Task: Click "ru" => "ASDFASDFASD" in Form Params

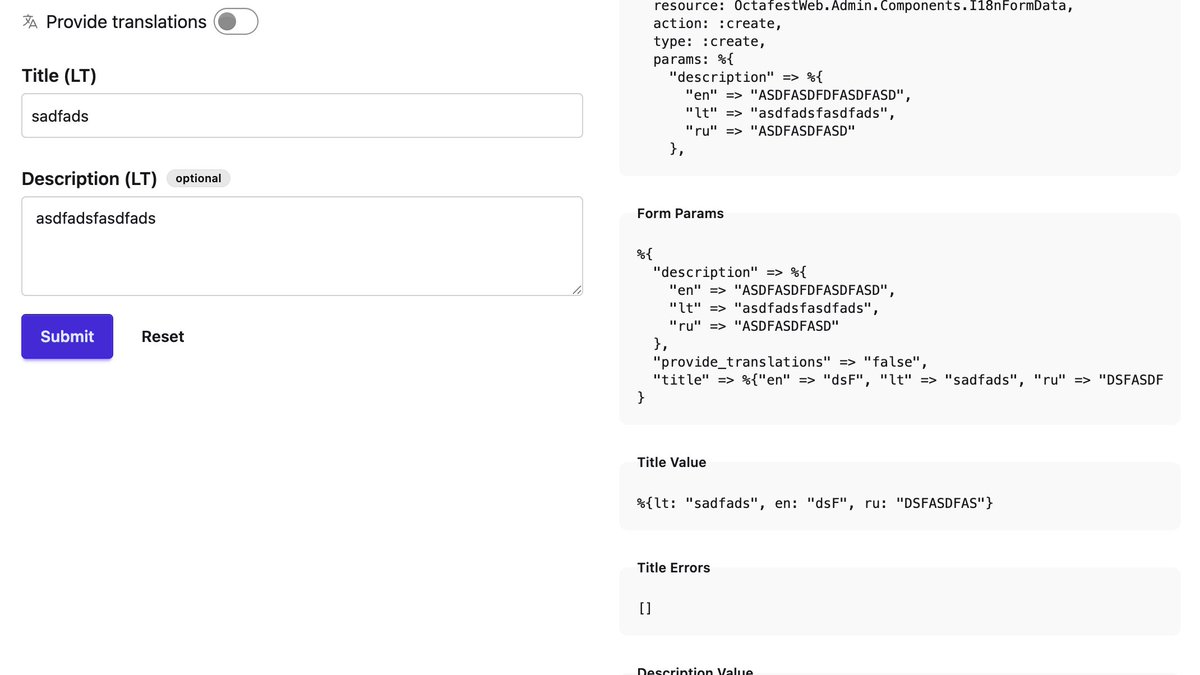Action: pyautogui.click(x=754, y=326)
